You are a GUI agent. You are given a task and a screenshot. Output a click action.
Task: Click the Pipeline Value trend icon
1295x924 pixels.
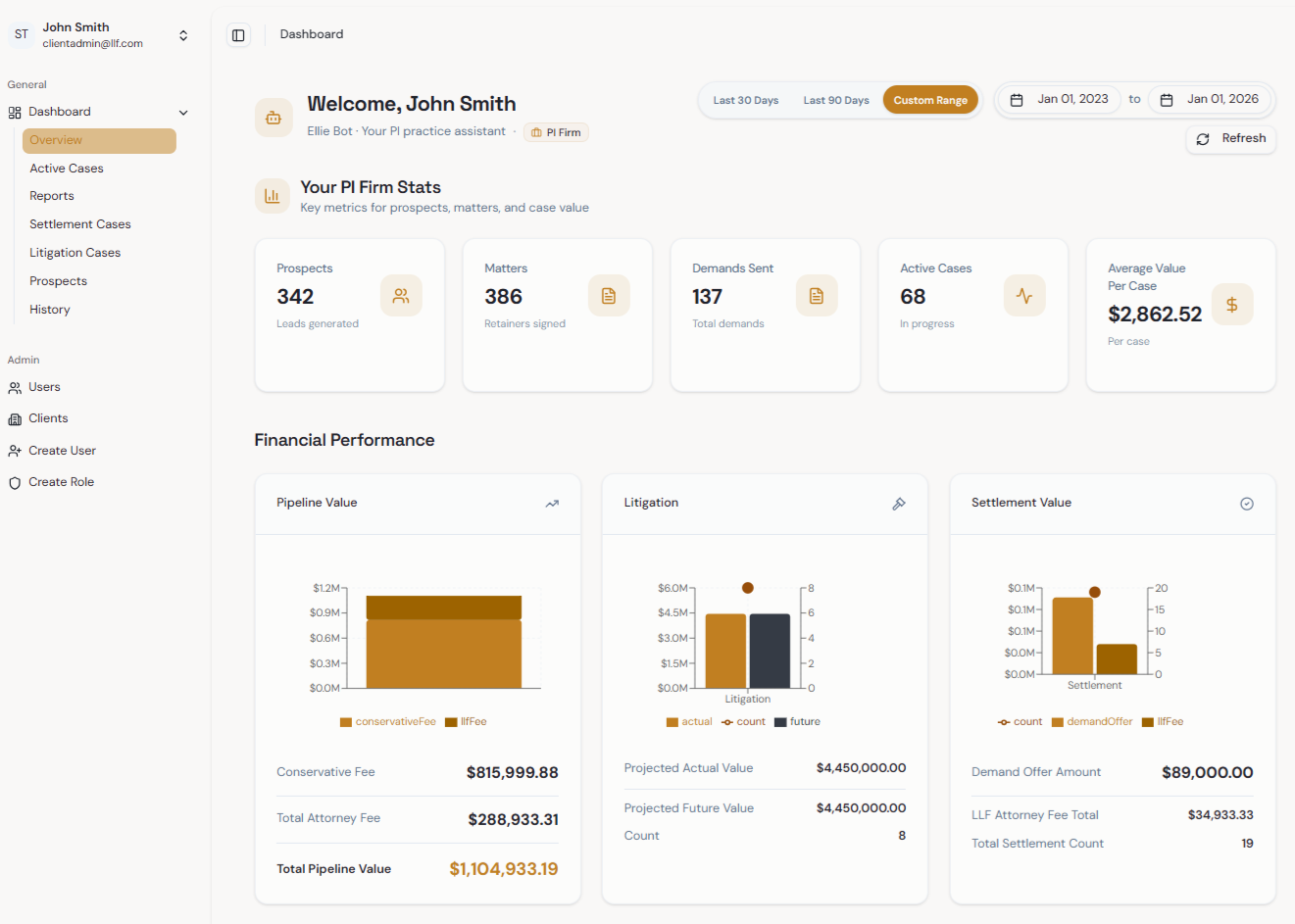click(552, 504)
